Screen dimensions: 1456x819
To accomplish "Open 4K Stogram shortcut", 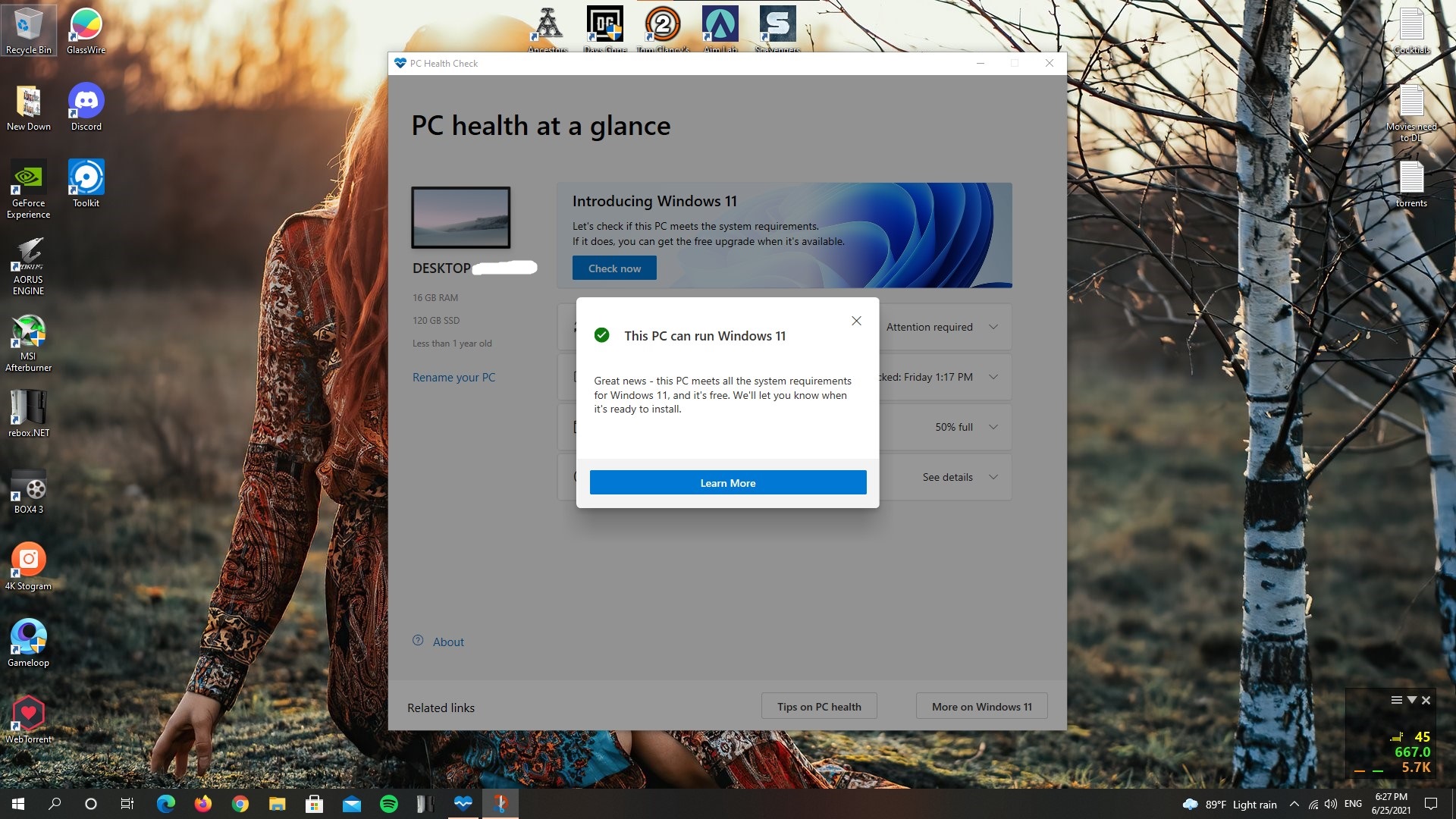I will click(28, 566).
